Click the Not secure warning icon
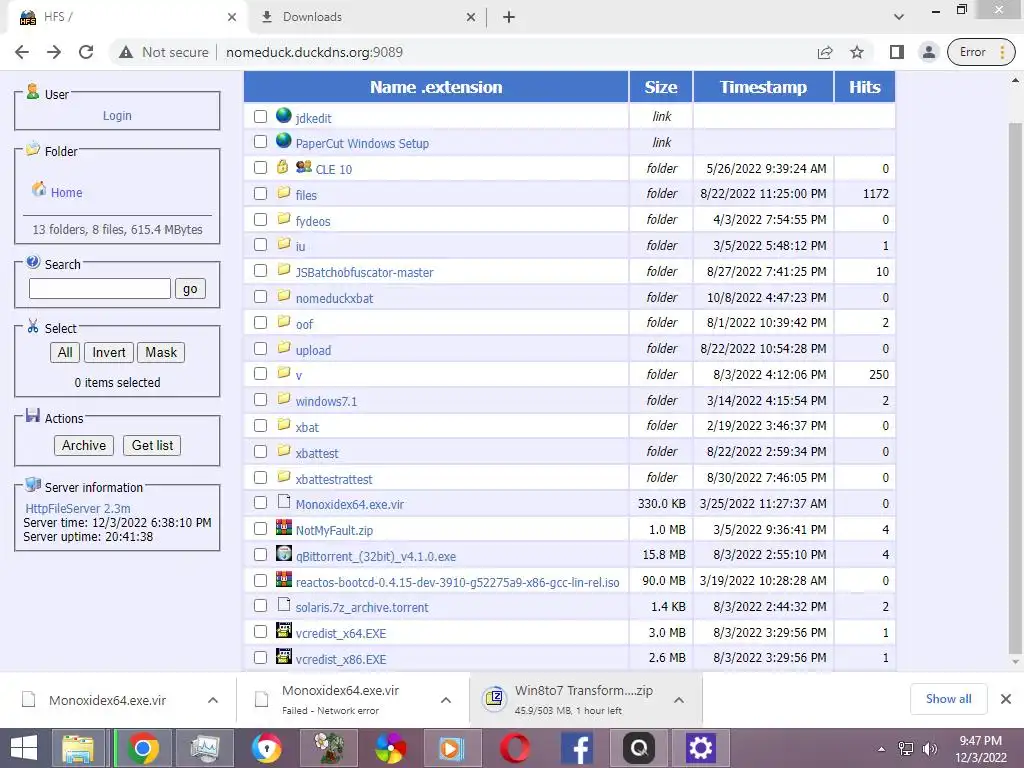1024x768 pixels. click(x=126, y=52)
